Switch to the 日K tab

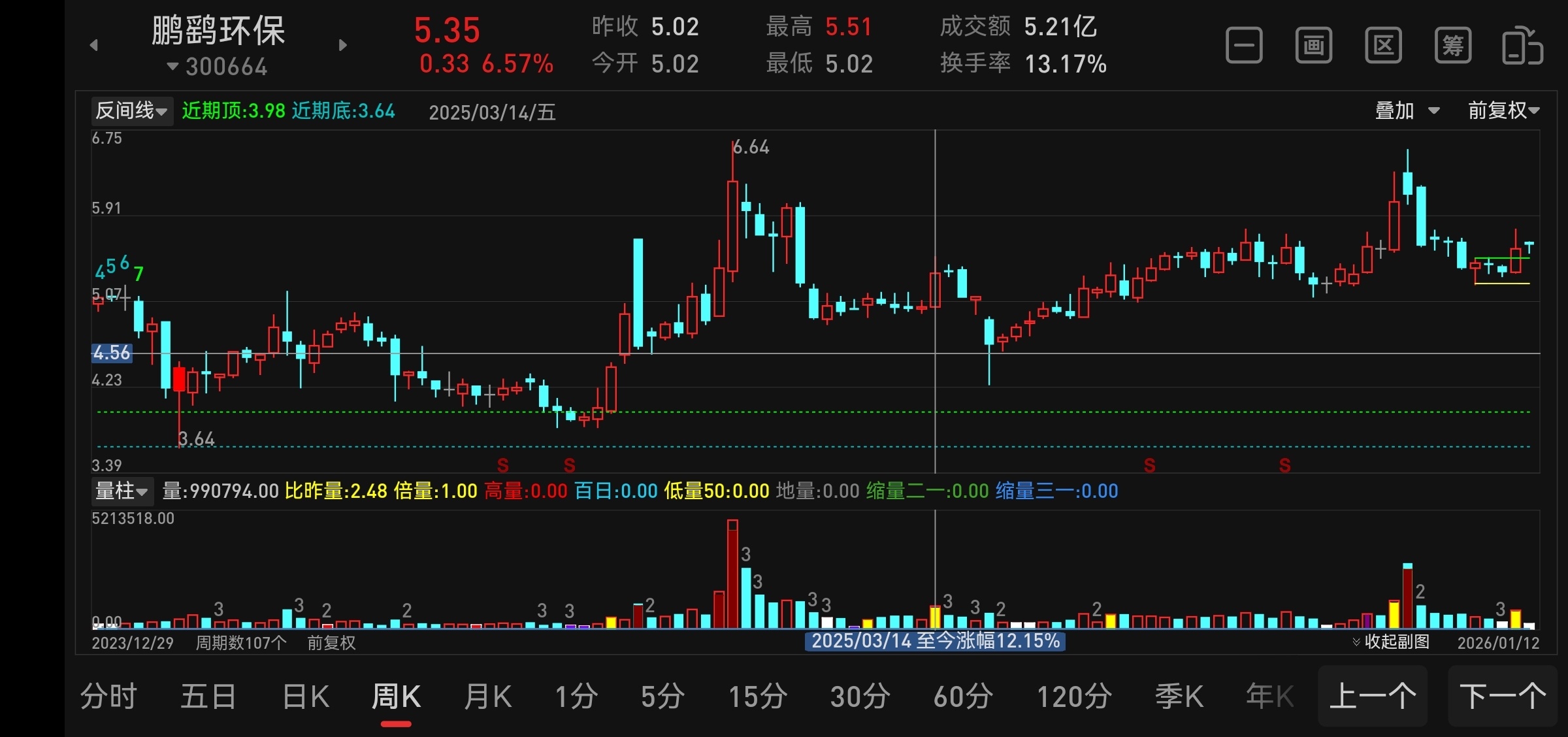point(306,696)
